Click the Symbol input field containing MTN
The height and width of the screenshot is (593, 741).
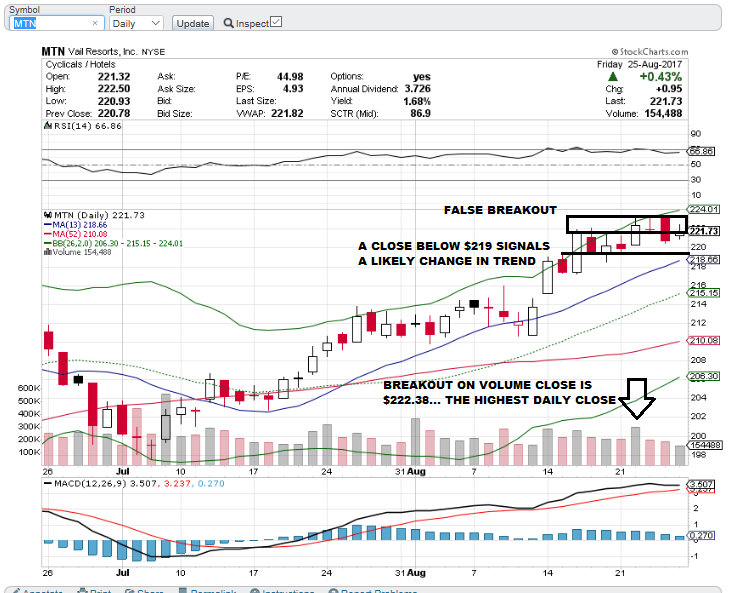[x=56, y=23]
